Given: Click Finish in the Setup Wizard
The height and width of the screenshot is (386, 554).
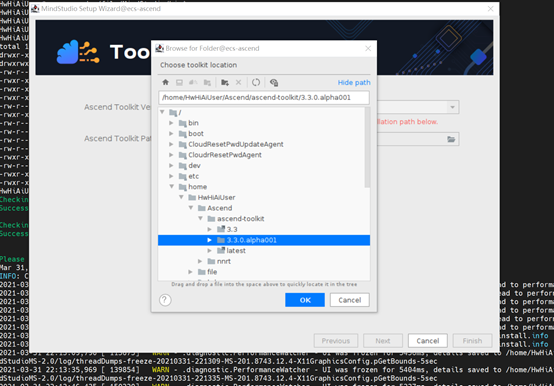Looking at the screenshot, I should coord(472,341).
